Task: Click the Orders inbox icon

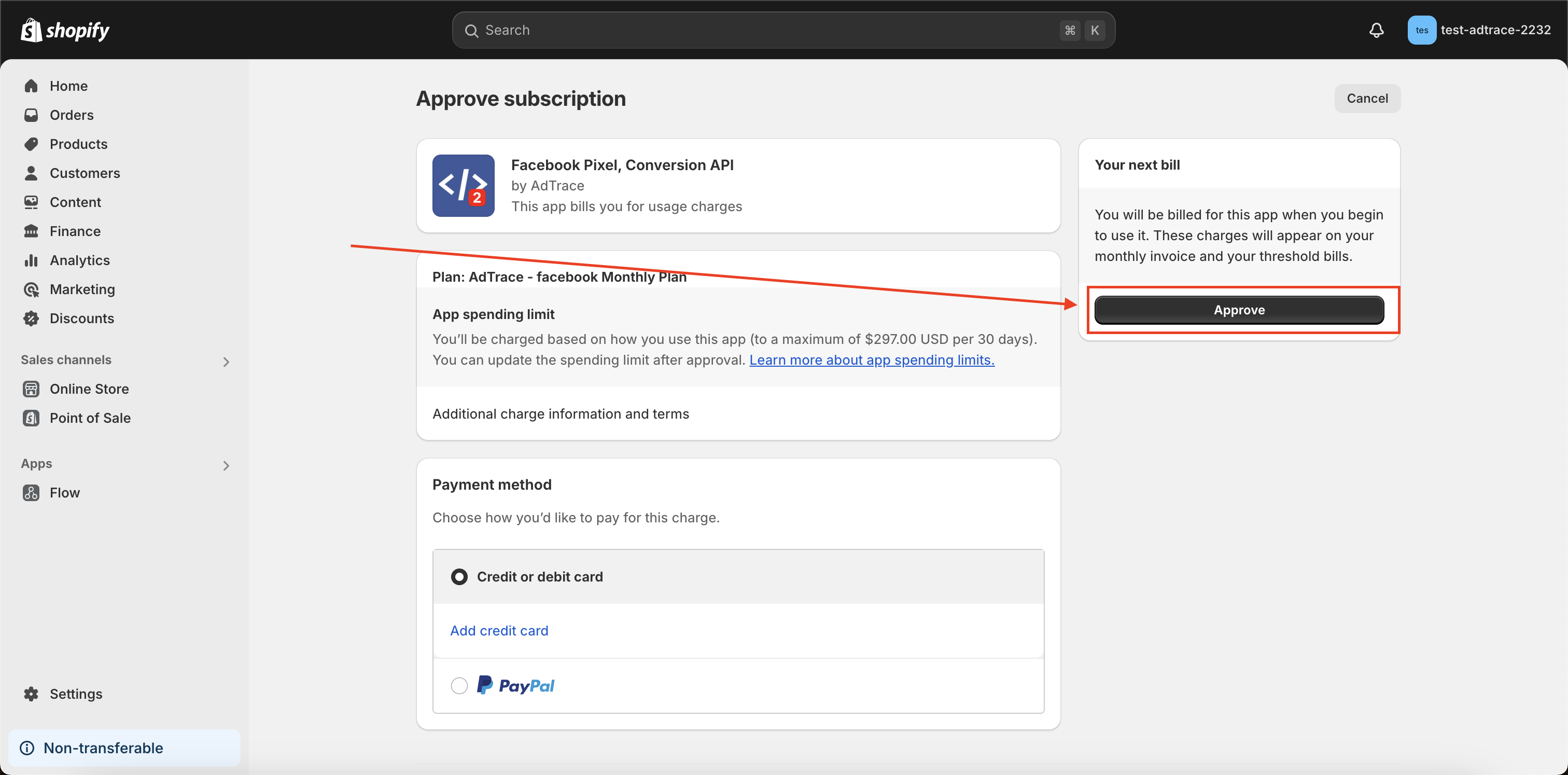Action: tap(31, 115)
